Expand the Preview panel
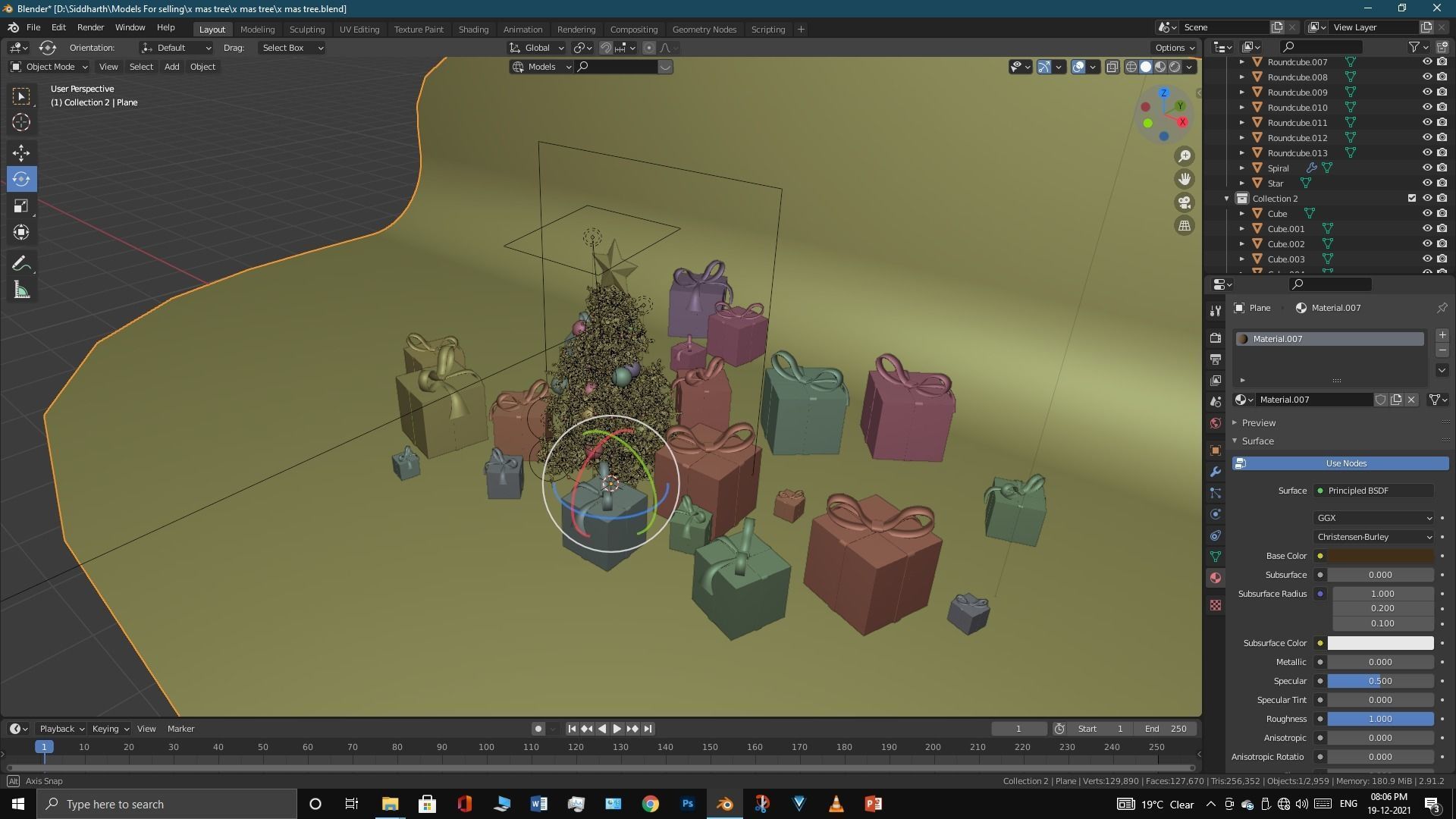This screenshot has width=1456, height=819. 1258,422
